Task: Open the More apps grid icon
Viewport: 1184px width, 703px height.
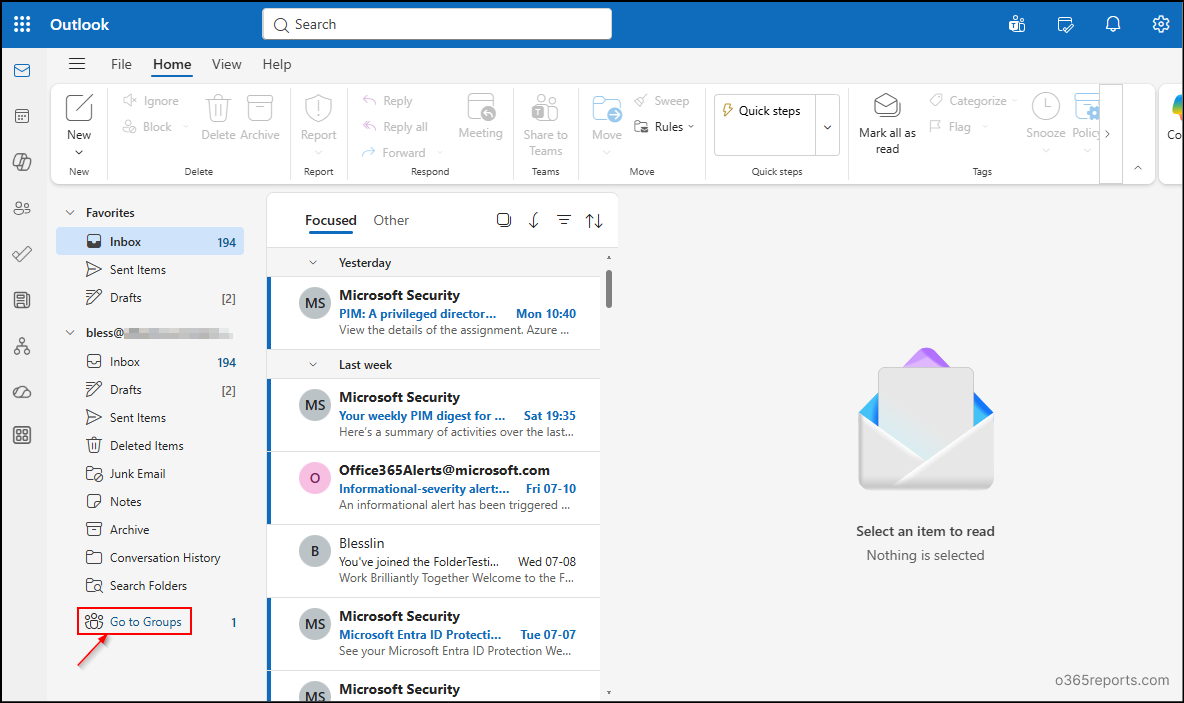Action: click(22, 435)
